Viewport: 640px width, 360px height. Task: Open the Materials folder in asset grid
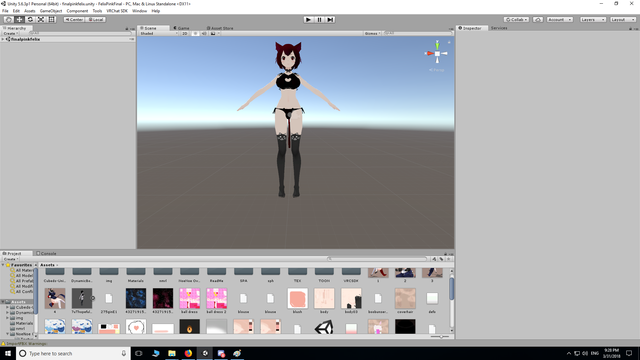click(136, 276)
